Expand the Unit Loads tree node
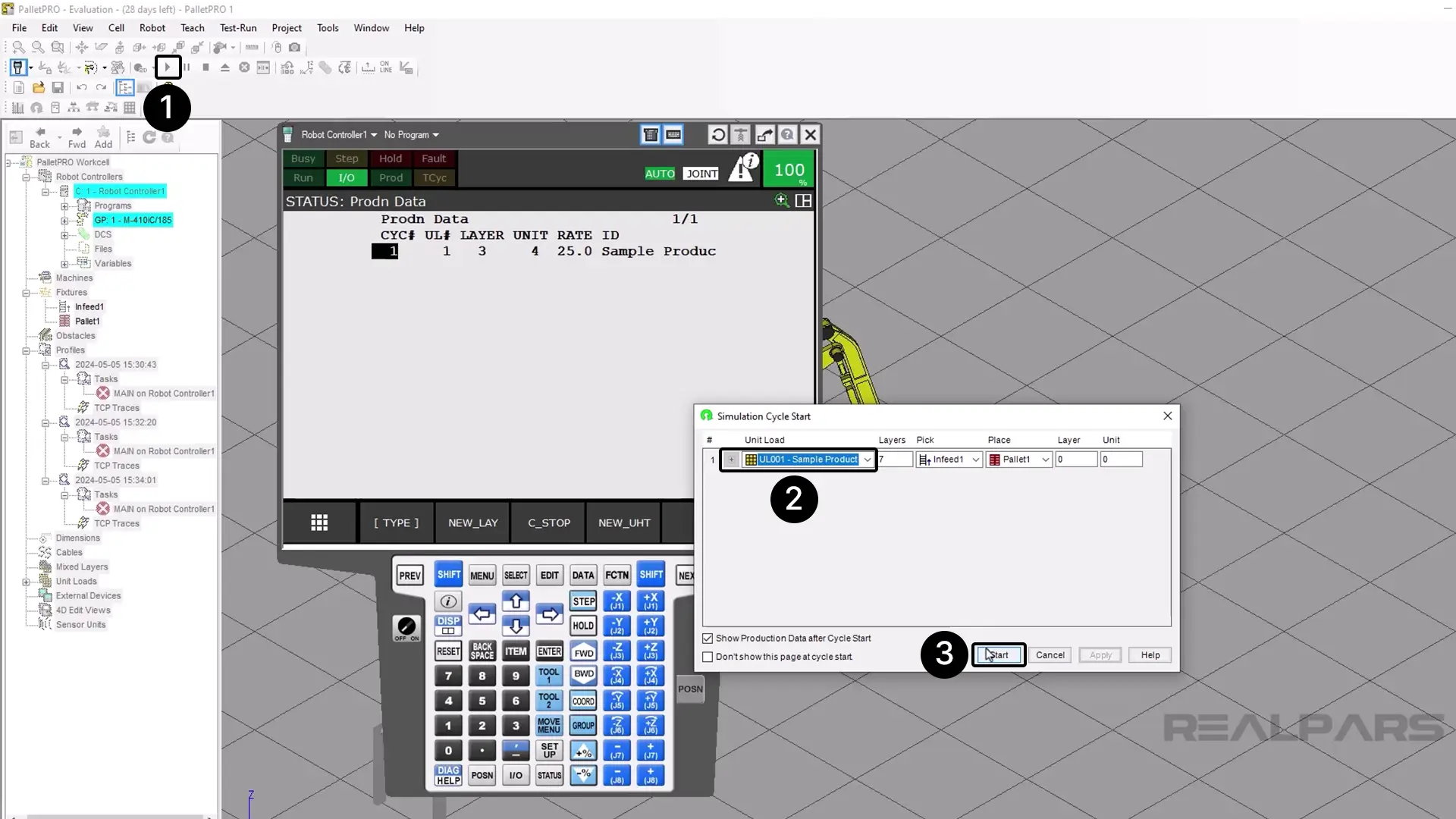 [x=26, y=582]
